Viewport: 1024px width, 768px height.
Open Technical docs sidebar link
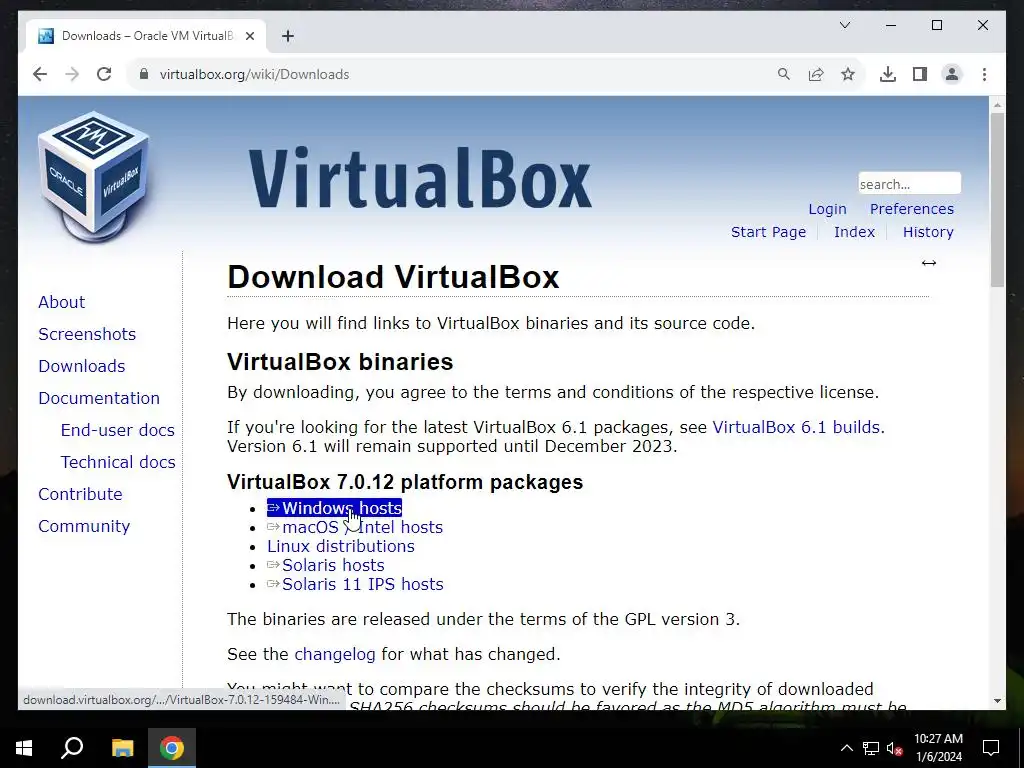(118, 462)
